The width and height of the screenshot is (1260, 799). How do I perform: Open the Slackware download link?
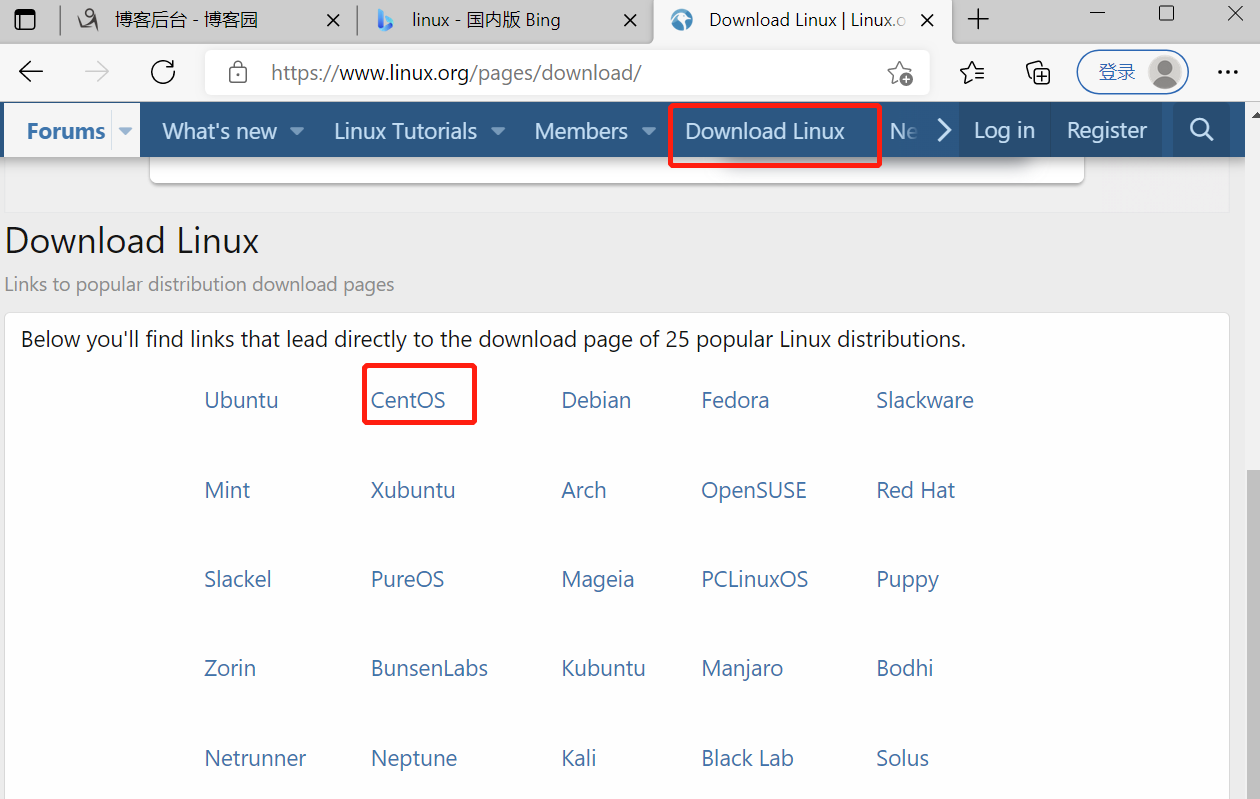pyautogui.click(x=925, y=400)
